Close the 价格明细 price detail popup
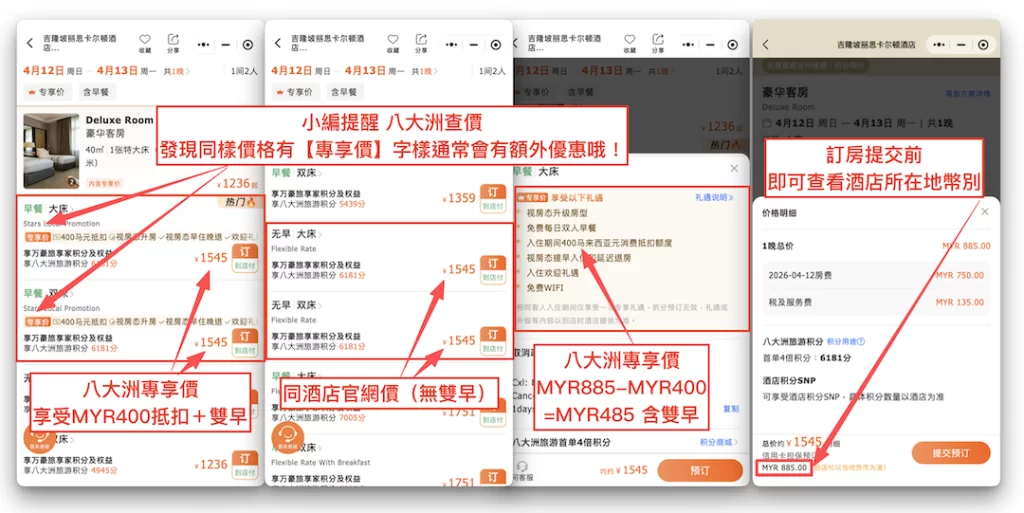Viewport: 1024px width, 513px height. click(984, 212)
